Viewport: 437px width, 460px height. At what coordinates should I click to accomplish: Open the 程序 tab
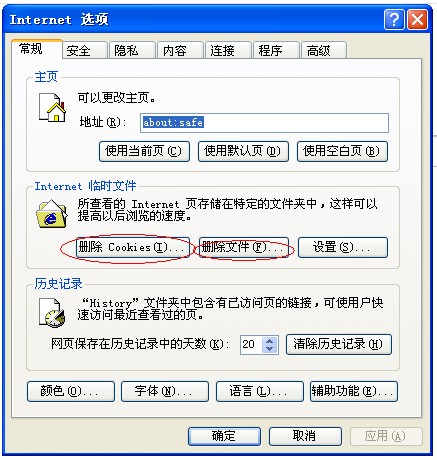pyautogui.click(x=270, y=51)
